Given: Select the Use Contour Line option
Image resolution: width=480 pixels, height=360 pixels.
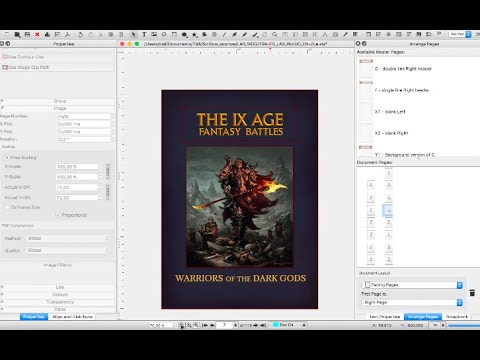Looking at the screenshot, I should 23,57.
